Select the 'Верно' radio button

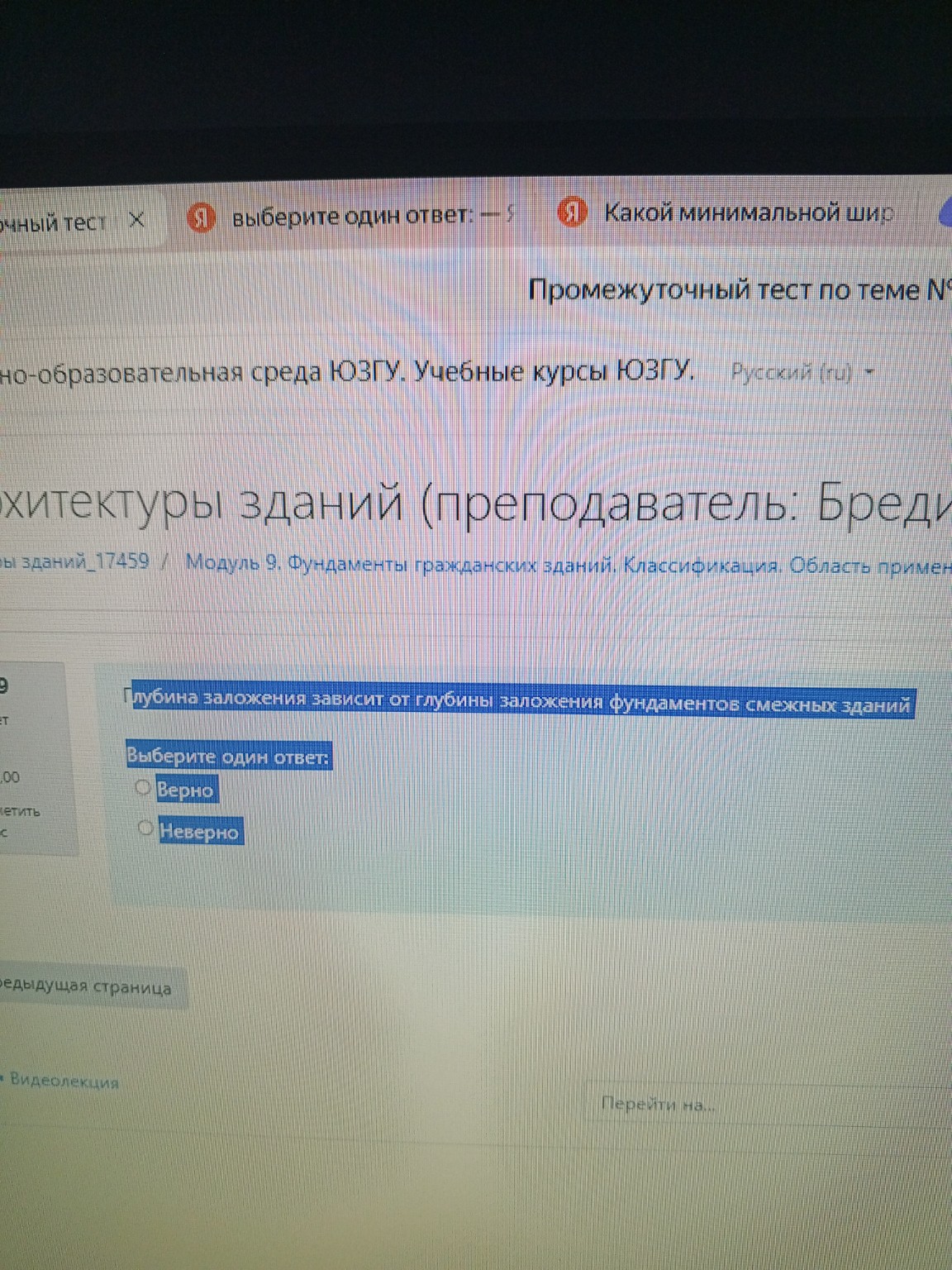click(x=142, y=788)
